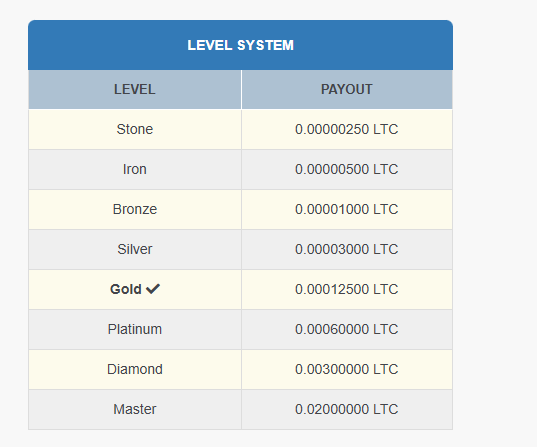Screen dimensions: 537x447
Task: Click the LEVEL SYSTEM header title
Action: coord(240,45)
